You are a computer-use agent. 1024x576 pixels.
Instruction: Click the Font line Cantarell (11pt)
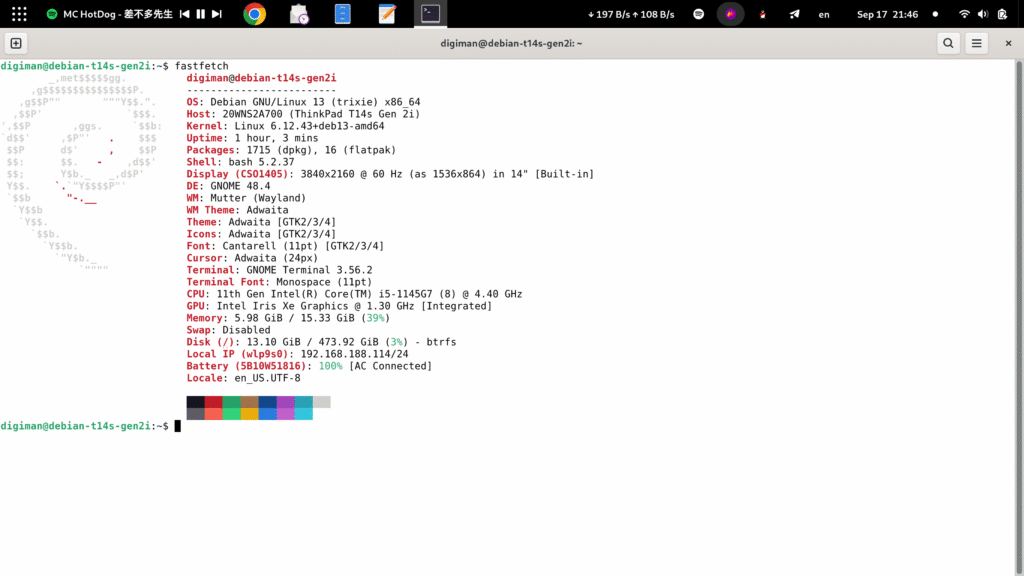point(285,246)
